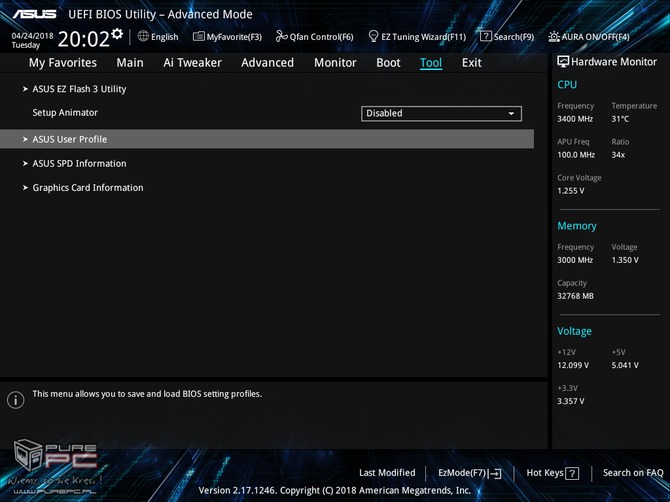Open the Ai Tweaker tab
This screenshot has height=502, width=670.
click(192, 63)
